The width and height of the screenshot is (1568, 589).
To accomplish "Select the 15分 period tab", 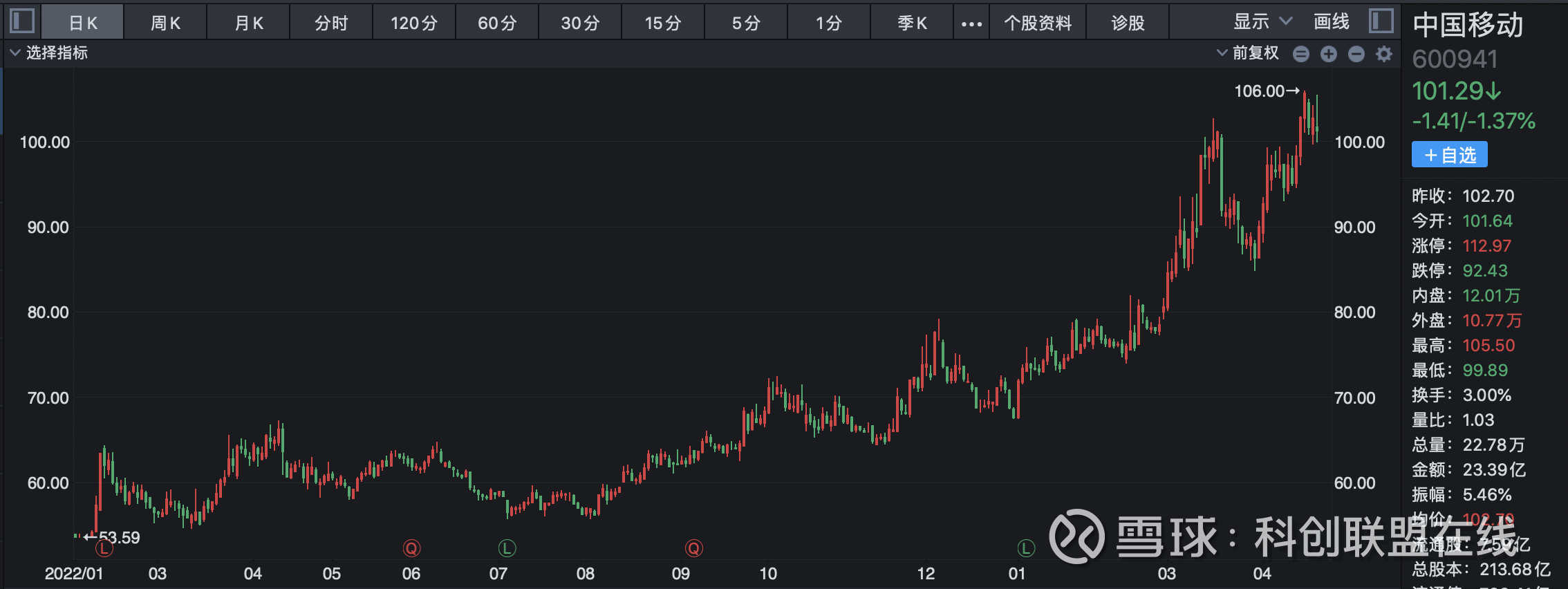I will tap(663, 23).
